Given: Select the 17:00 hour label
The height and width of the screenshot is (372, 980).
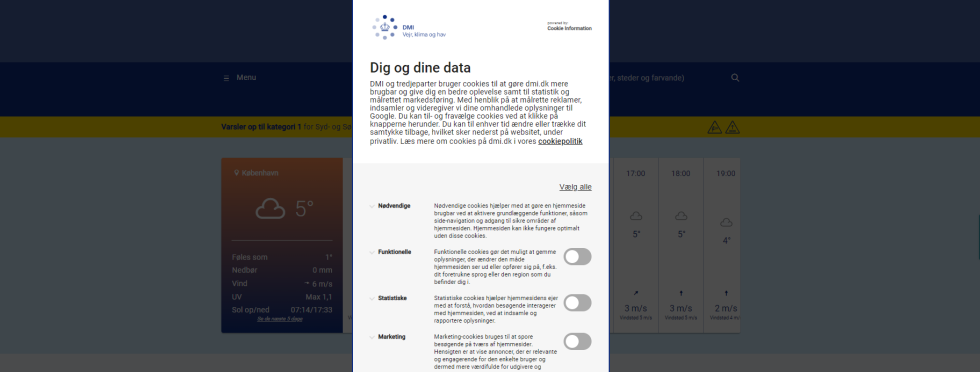Looking at the screenshot, I should [636, 173].
